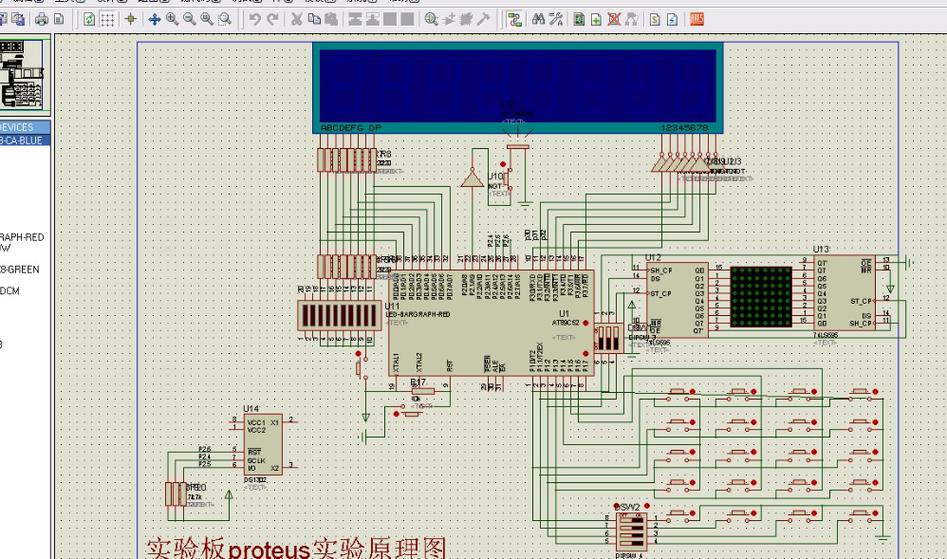Set the false origin with the crosshair icon
Viewport: 947px width, 559px height.
tap(130, 19)
